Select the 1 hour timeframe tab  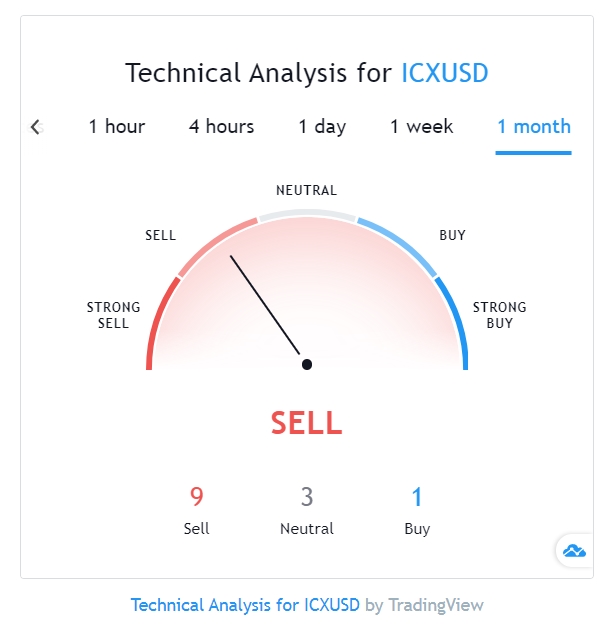point(117,127)
